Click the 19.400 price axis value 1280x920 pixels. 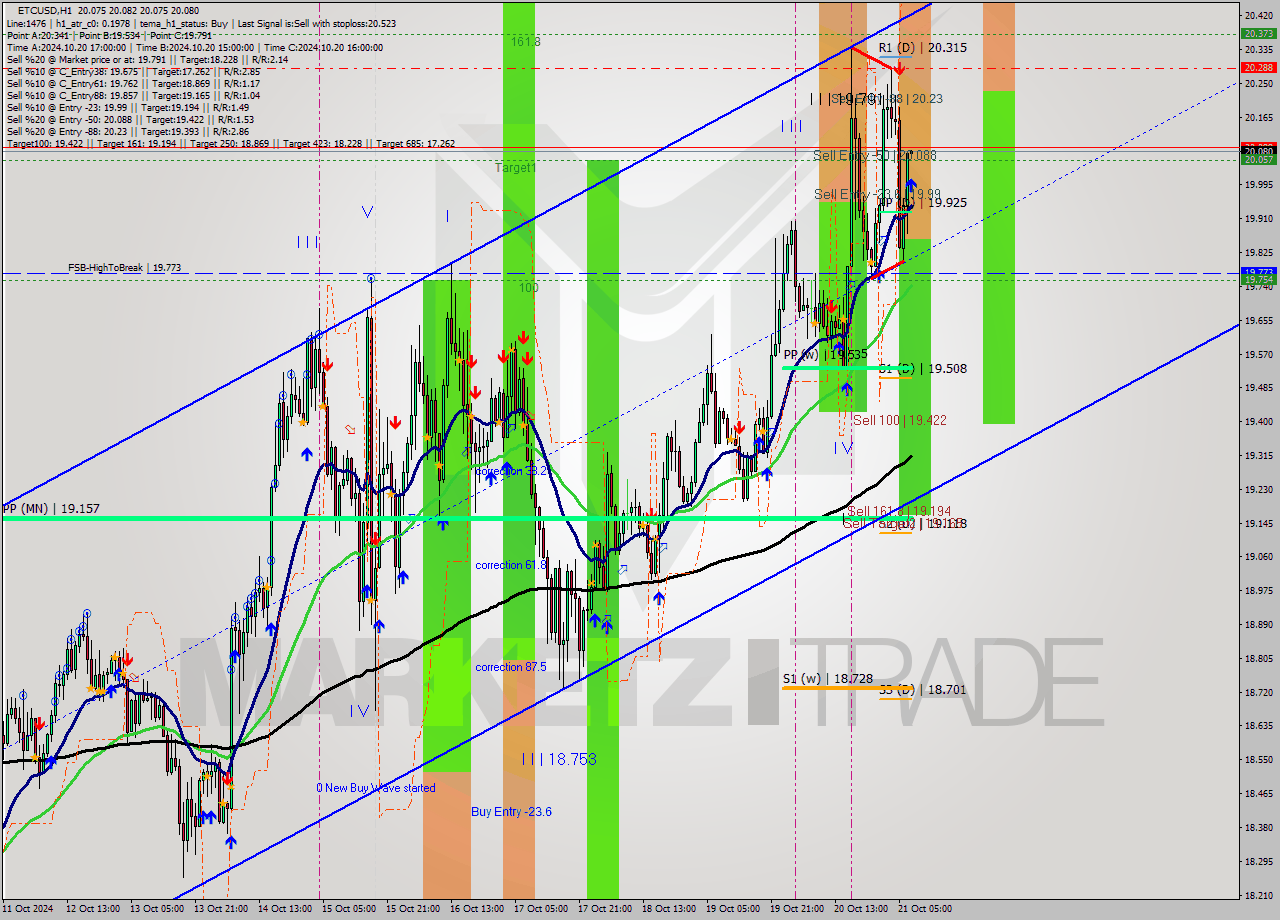pos(1258,421)
